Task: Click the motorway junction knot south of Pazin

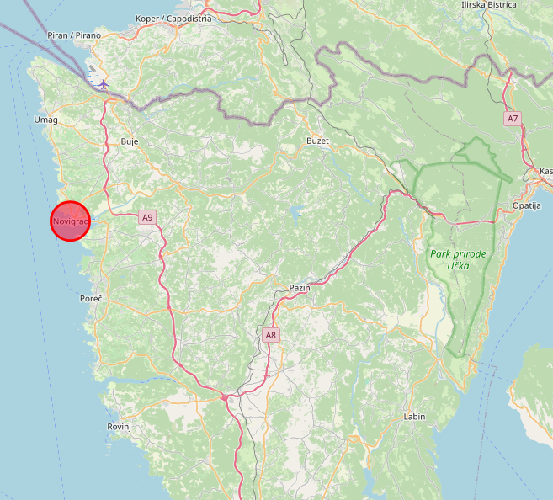Action: [x=224, y=398]
